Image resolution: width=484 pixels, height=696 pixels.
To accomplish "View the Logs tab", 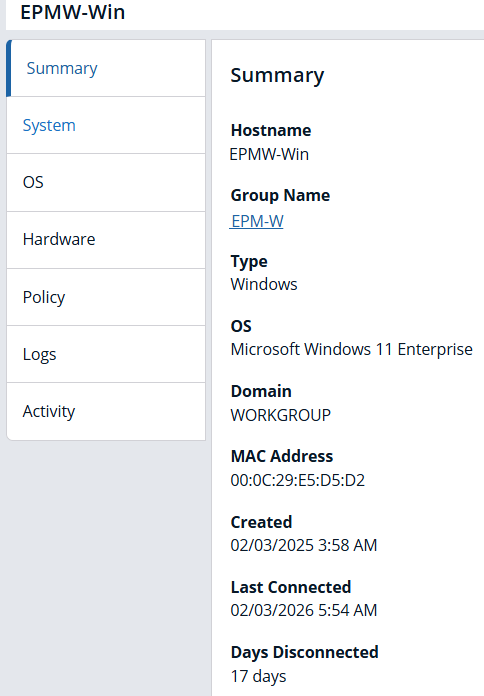I will coord(106,354).
